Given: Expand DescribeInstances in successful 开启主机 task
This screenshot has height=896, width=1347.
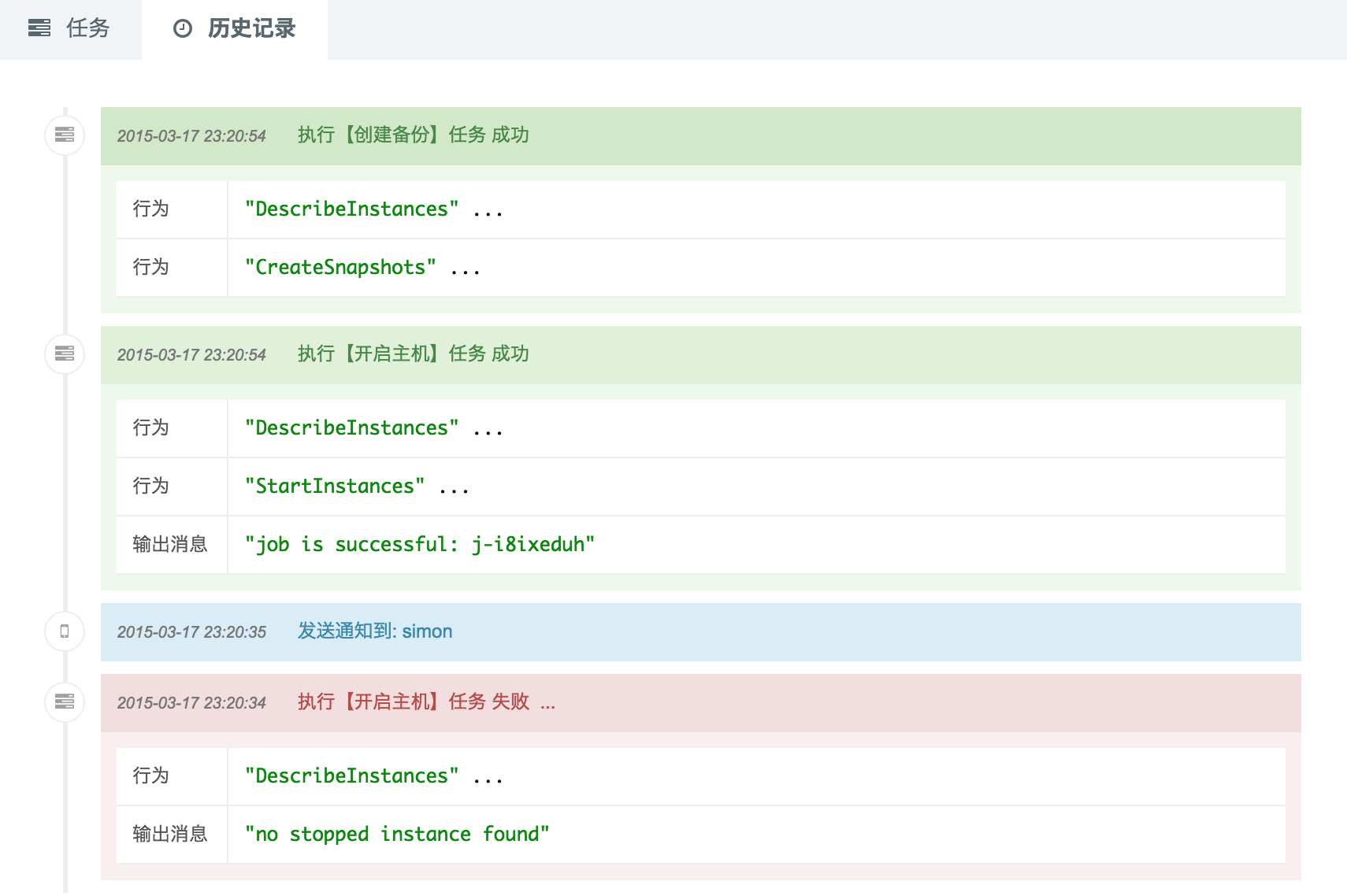Looking at the screenshot, I should [x=488, y=429].
